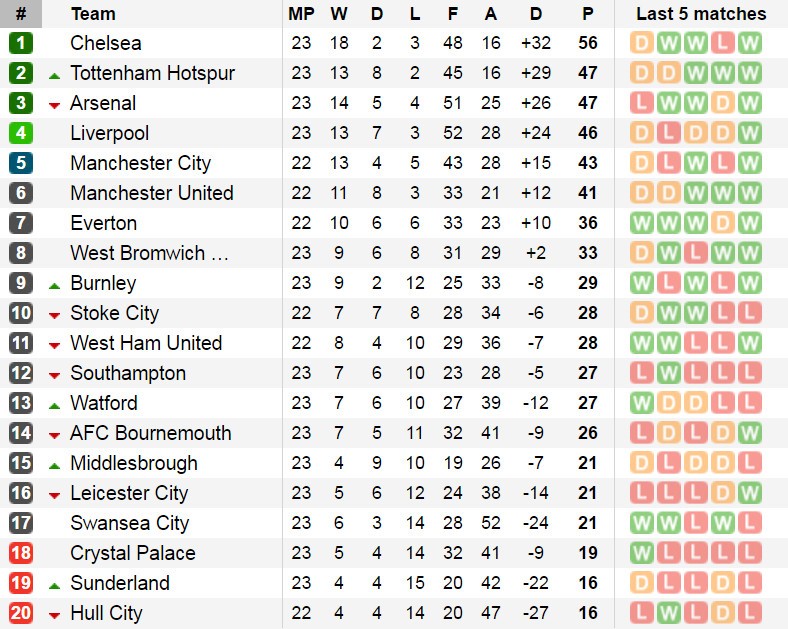Click the Team column header
Viewport: 788px width, 629px height.
click(93, 14)
